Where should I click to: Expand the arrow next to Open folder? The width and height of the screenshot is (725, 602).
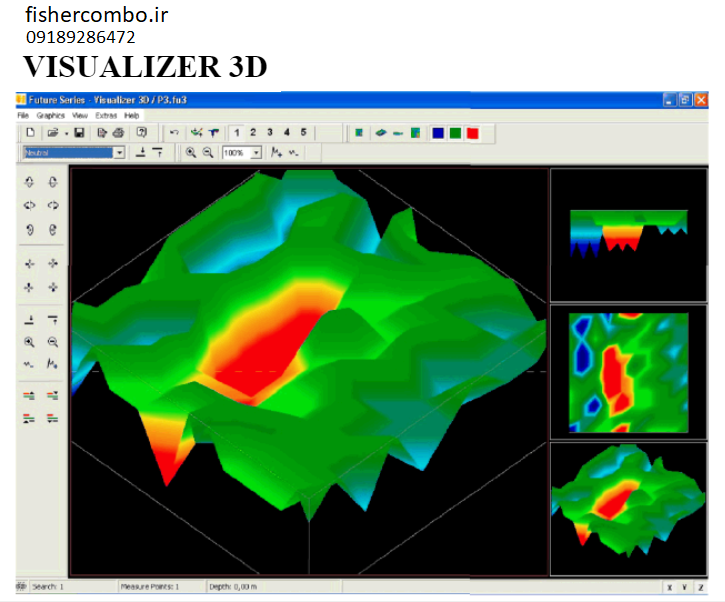[x=65, y=132]
